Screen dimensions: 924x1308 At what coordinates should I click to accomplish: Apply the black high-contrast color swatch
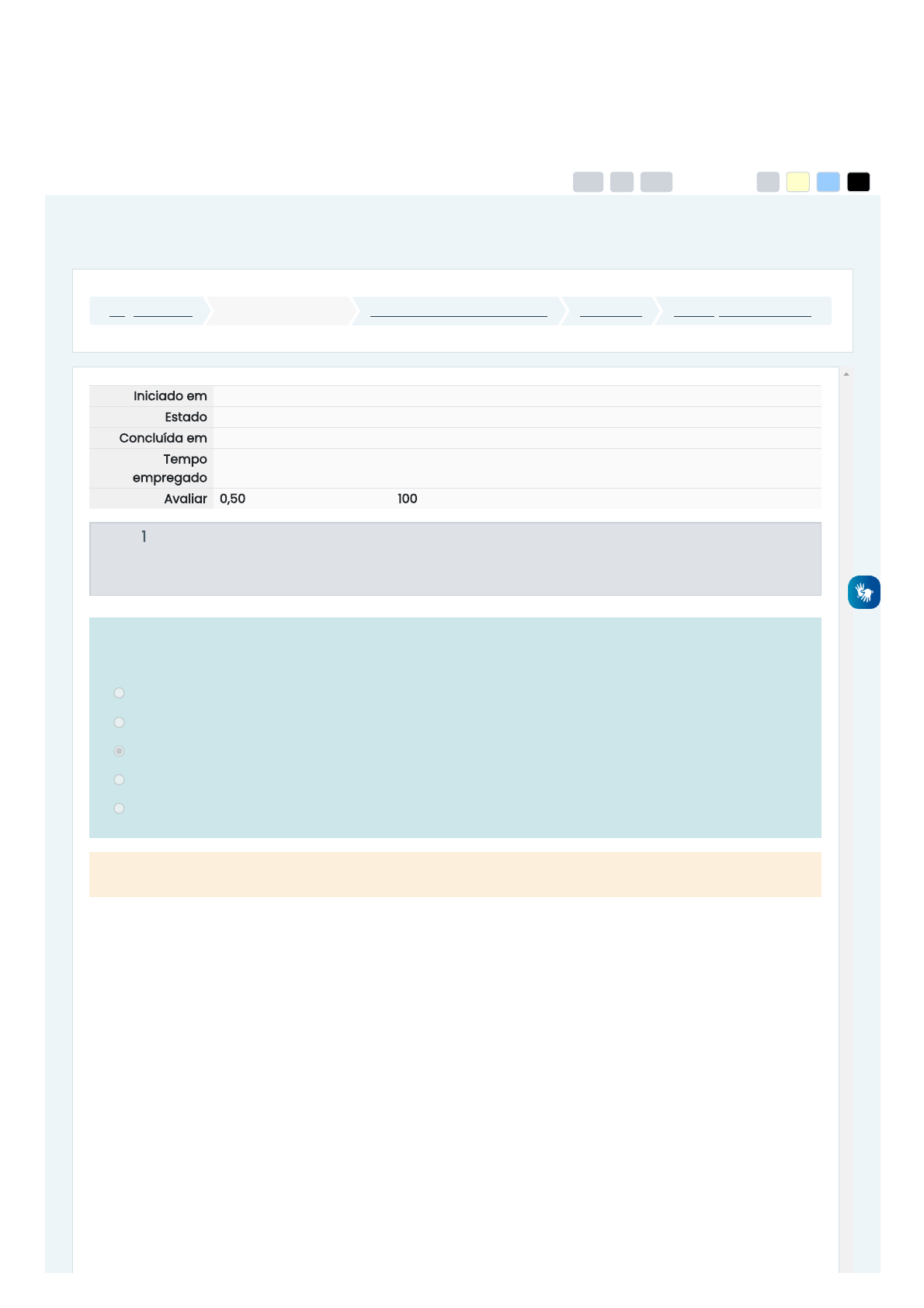click(x=858, y=182)
